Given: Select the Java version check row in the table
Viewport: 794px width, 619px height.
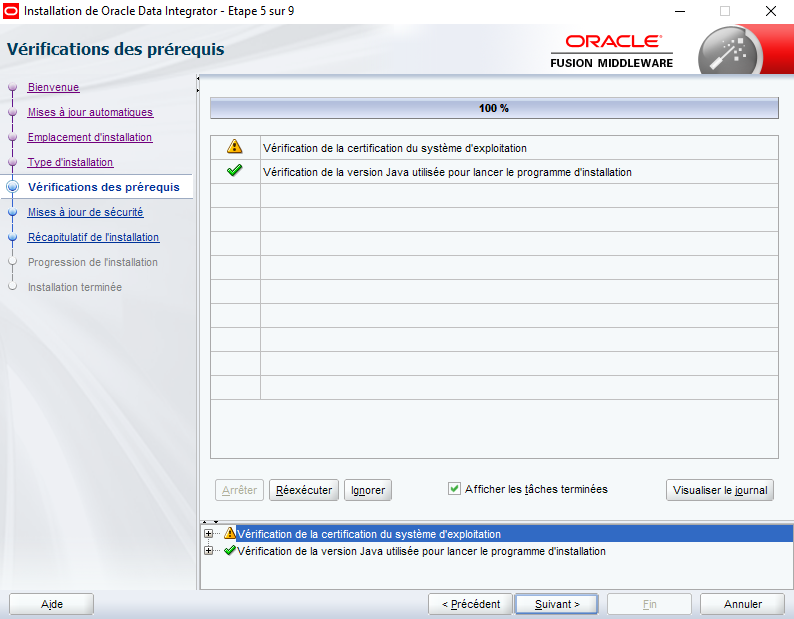Looking at the screenshot, I should (494, 172).
